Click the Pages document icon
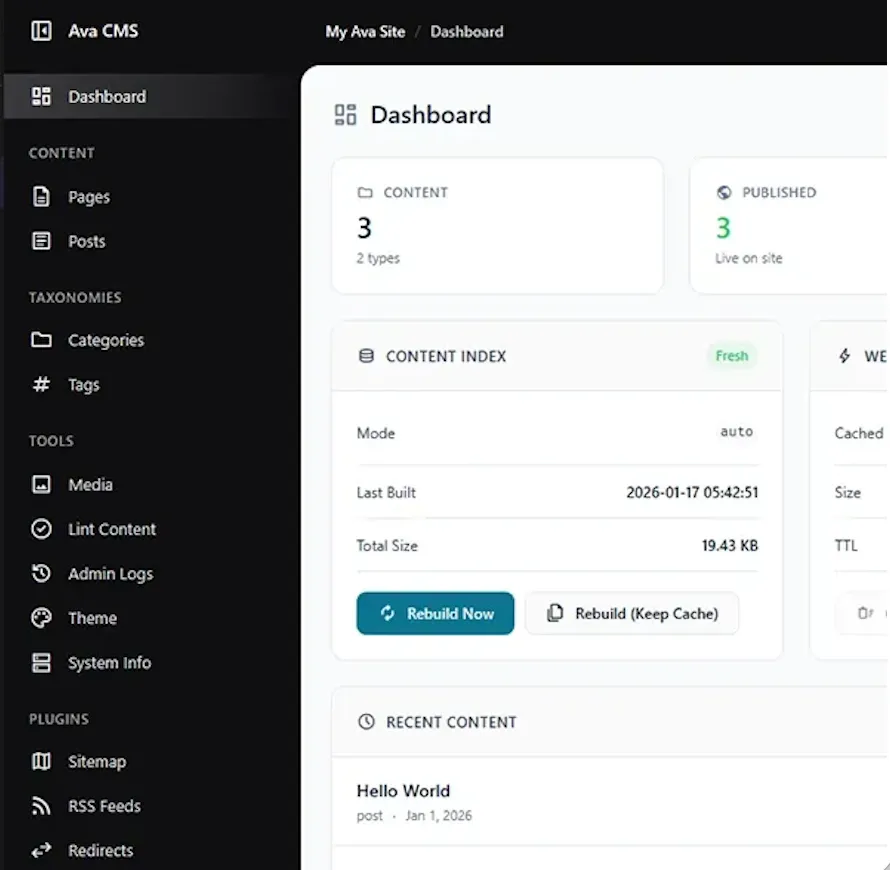890x870 pixels. (41, 196)
